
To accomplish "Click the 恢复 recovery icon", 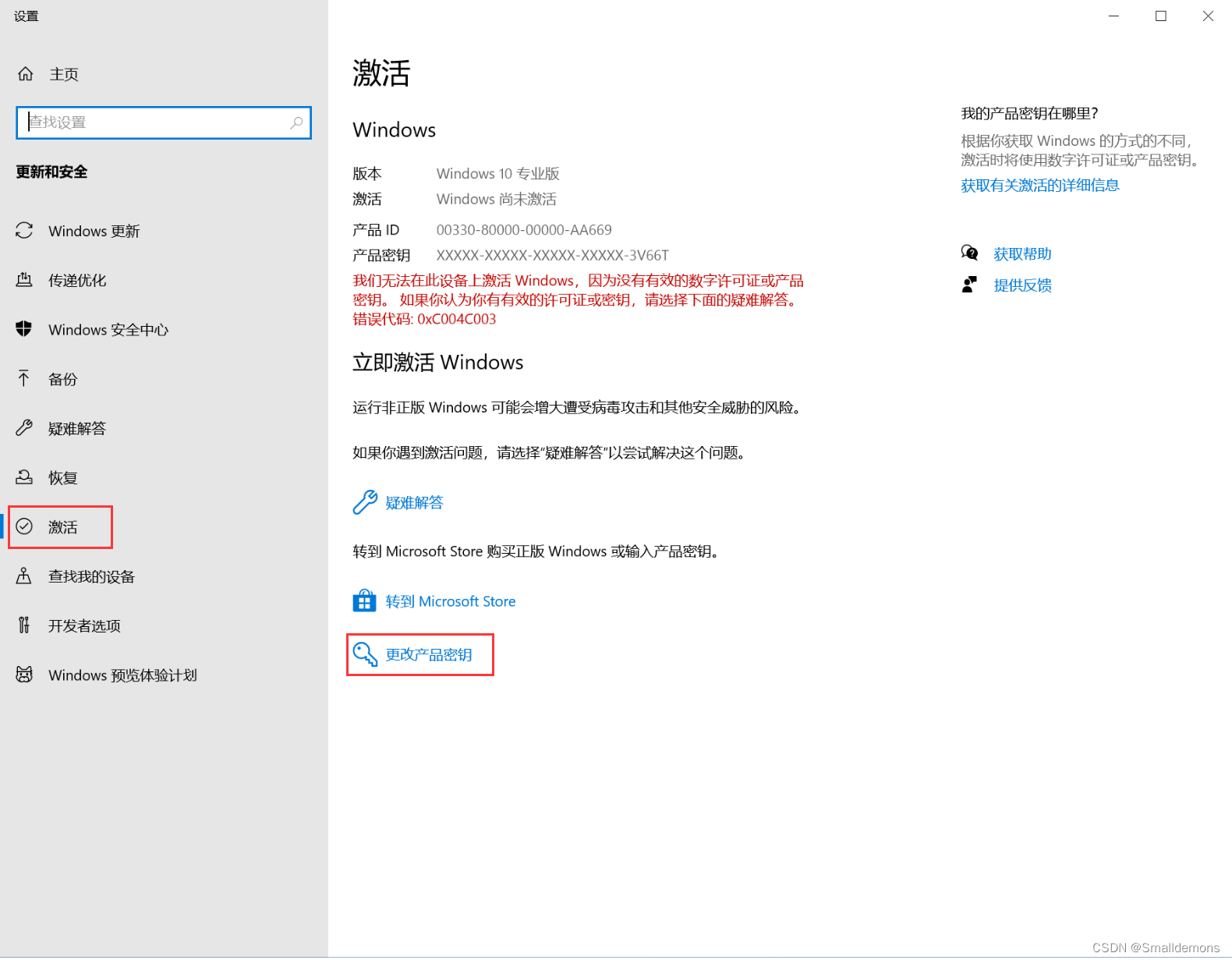I will (x=24, y=476).
